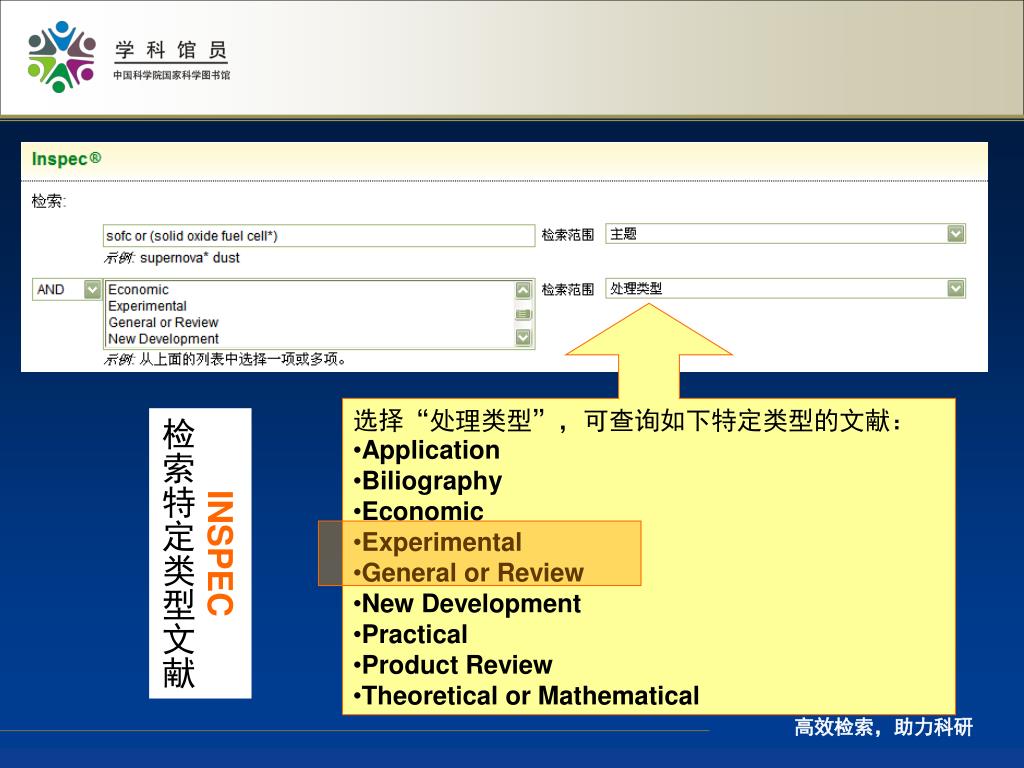1024x768 pixels.
Task: Click the Biliography bullet item
Action: coord(428,481)
